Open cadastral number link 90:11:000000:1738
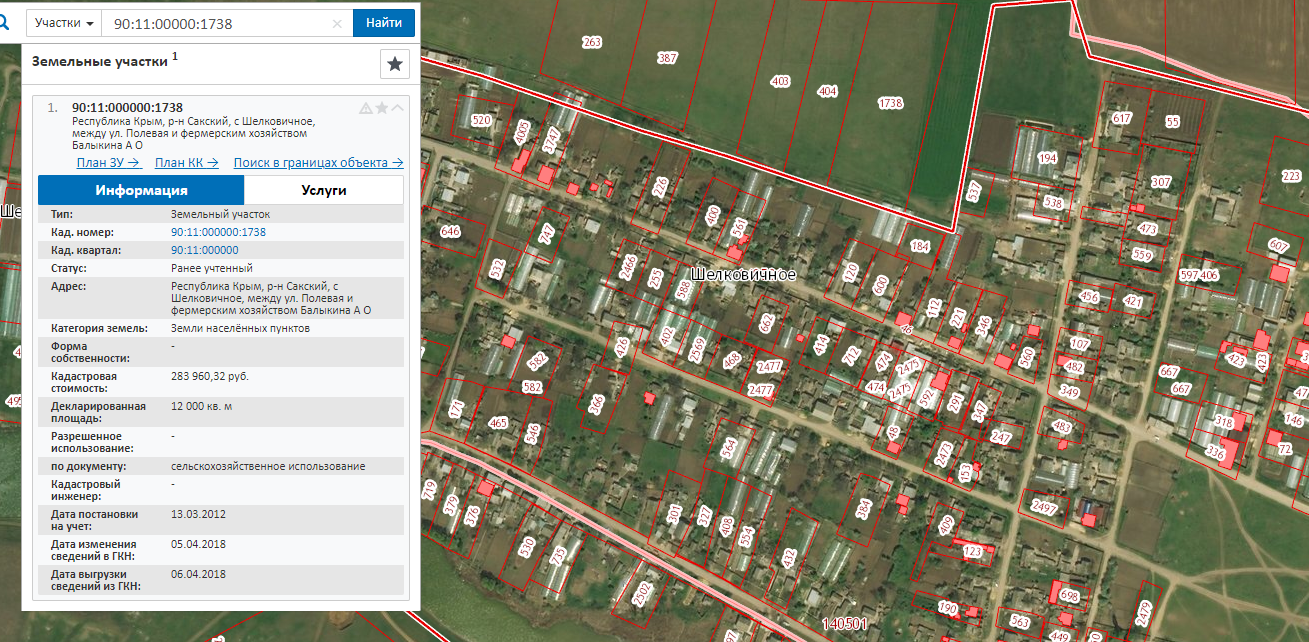This screenshot has width=1309, height=642. point(218,232)
